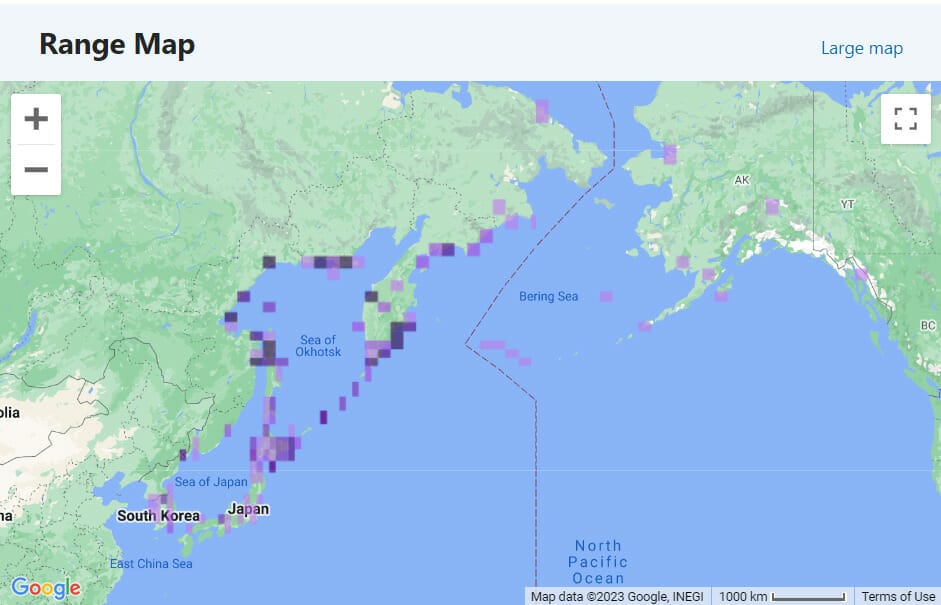941x605 pixels.
Task: Open the Terms of Use link
Action: pos(898,596)
